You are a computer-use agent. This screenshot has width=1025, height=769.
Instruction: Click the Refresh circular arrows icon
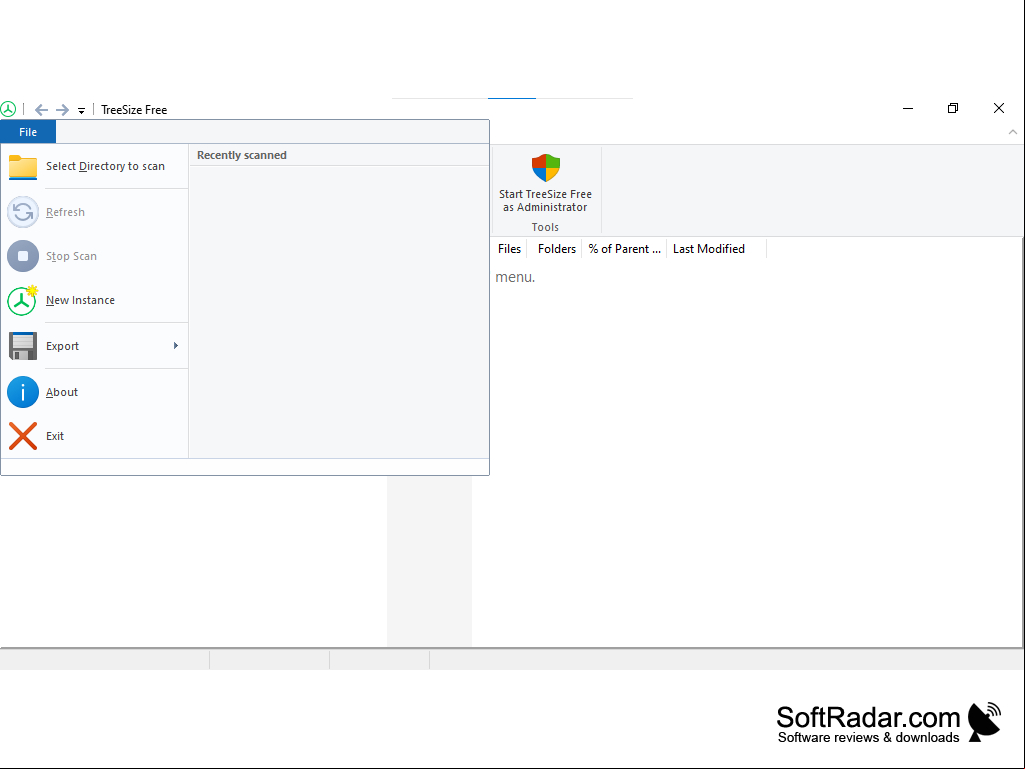(23, 212)
